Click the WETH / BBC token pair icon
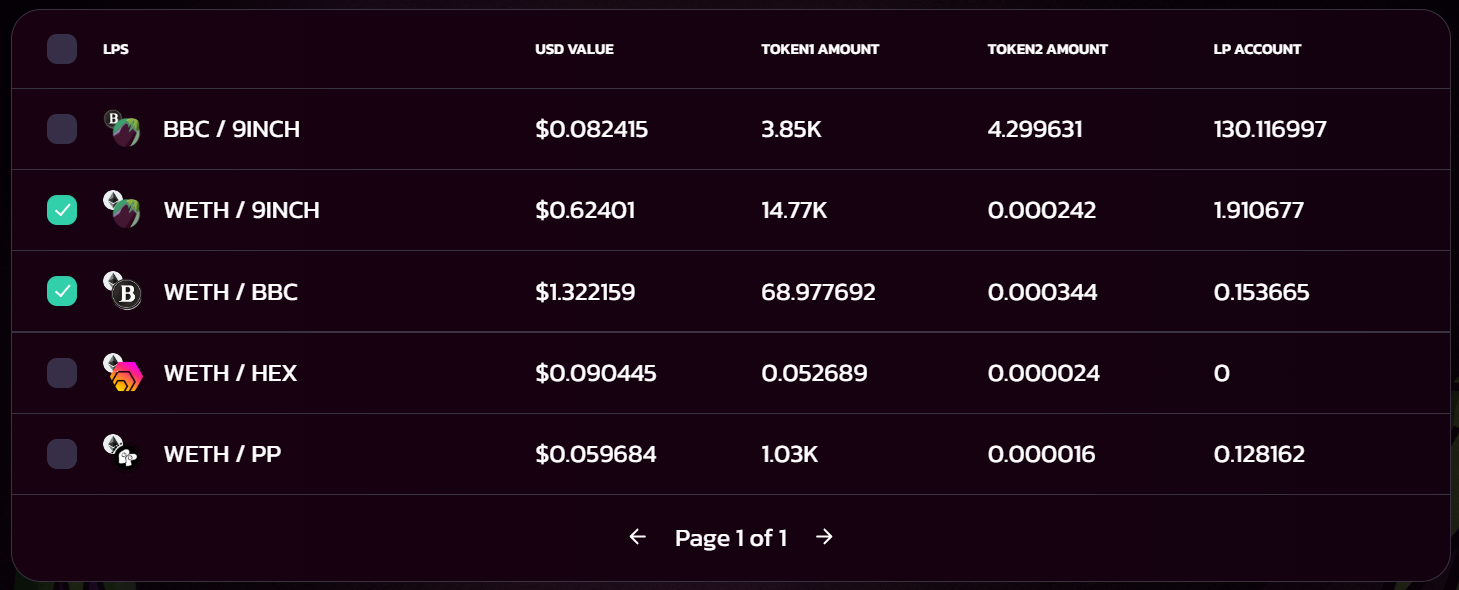The width and height of the screenshot is (1459, 590). 122,291
